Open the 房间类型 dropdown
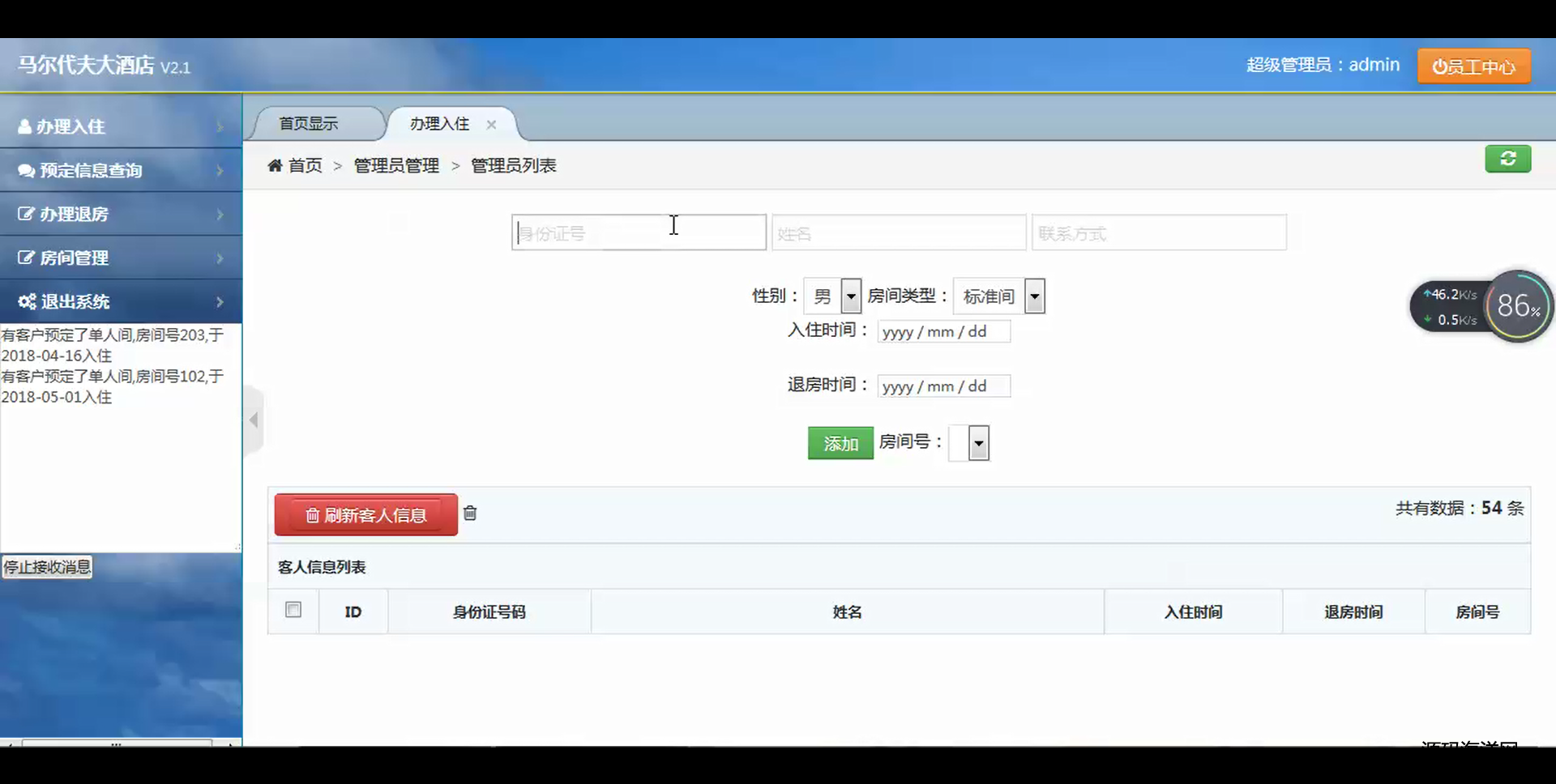This screenshot has height=784, width=1556. 999,296
